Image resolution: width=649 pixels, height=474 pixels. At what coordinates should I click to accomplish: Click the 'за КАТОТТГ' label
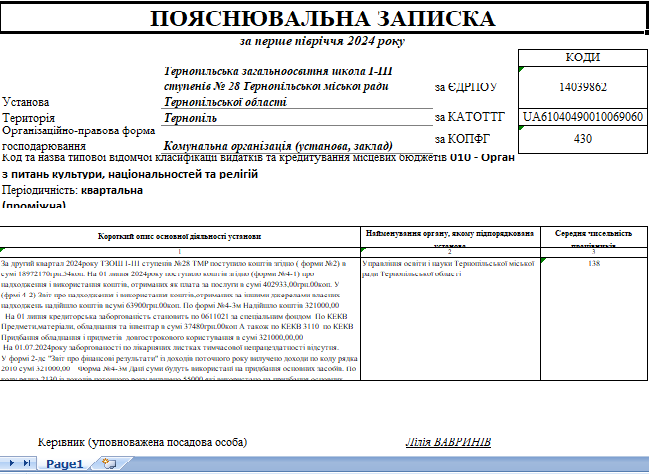(469, 117)
